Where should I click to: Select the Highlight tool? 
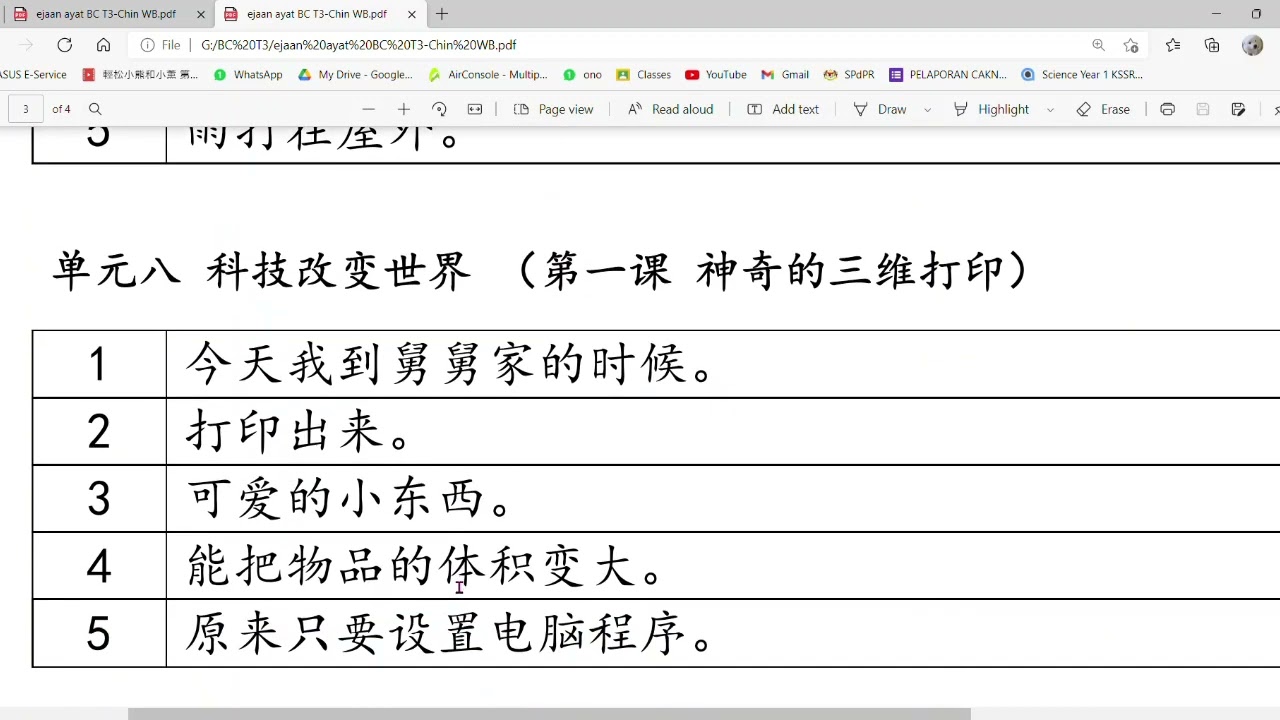tap(991, 109)
